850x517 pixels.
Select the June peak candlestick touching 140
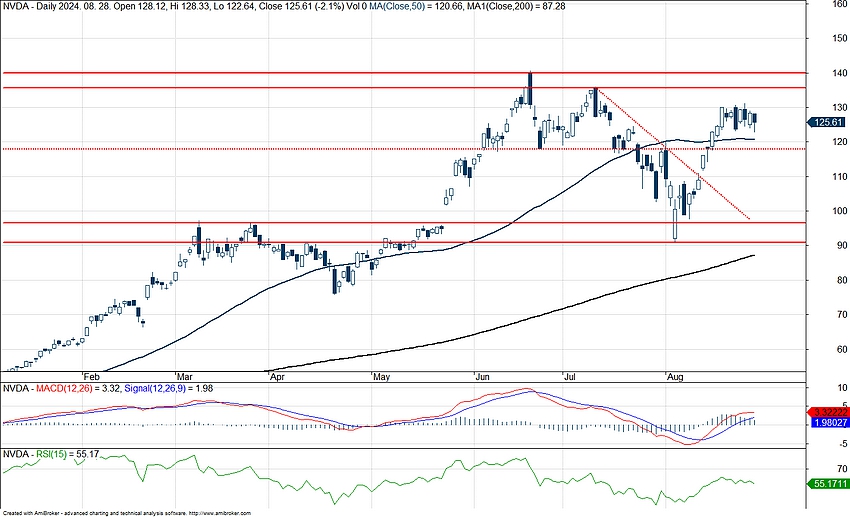pyautogui.click(x=530, y=89)
